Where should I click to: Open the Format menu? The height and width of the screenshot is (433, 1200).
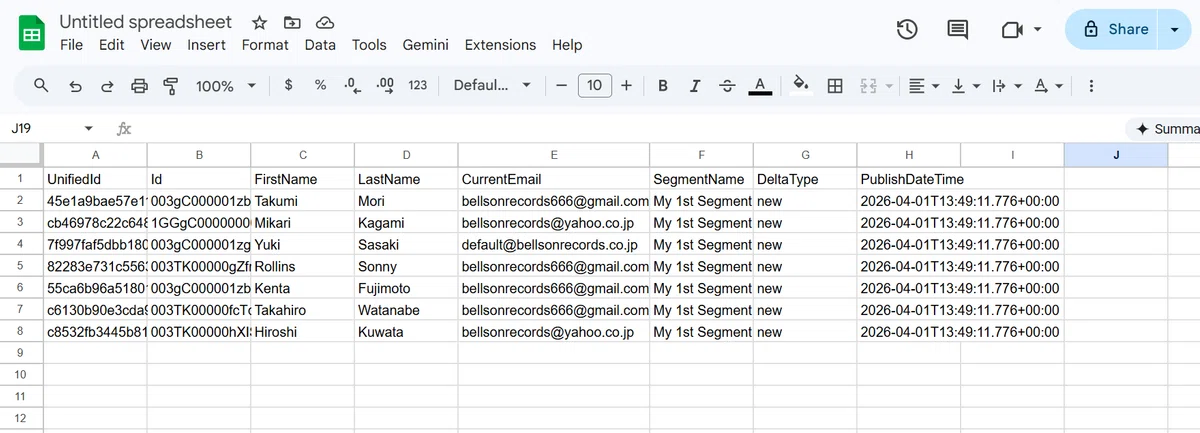pyautogui.click(x=265, y=45)
